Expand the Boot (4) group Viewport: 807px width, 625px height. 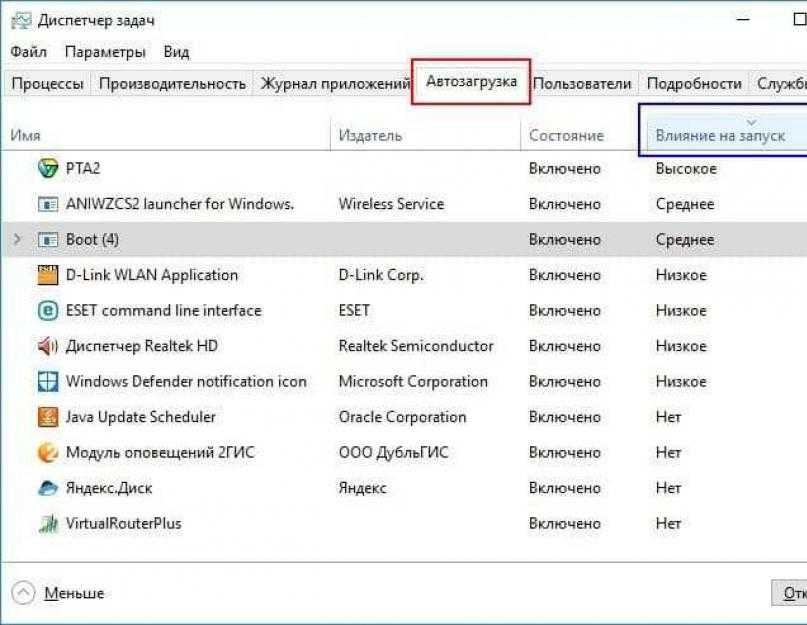tap(17, 239)
